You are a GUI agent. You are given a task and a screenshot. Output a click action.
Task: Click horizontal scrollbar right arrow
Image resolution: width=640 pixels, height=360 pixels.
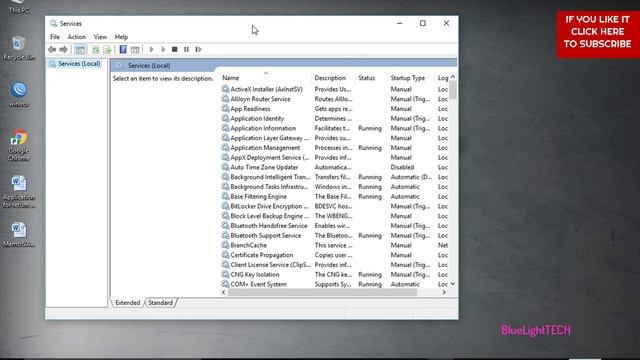pos(444,292)
